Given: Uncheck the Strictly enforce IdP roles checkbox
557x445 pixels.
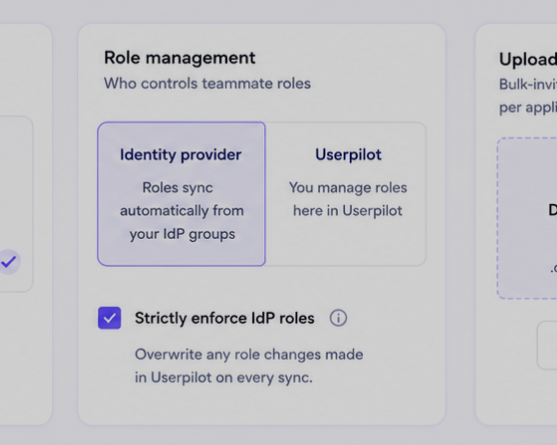Looking at the screenshot, I should pos(109,318).
